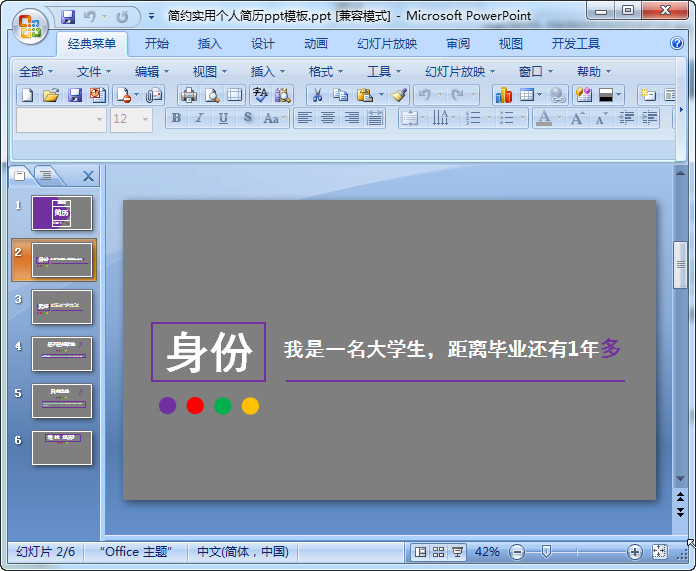
Task: Click zoom out minus button
Action: (517, 552)
